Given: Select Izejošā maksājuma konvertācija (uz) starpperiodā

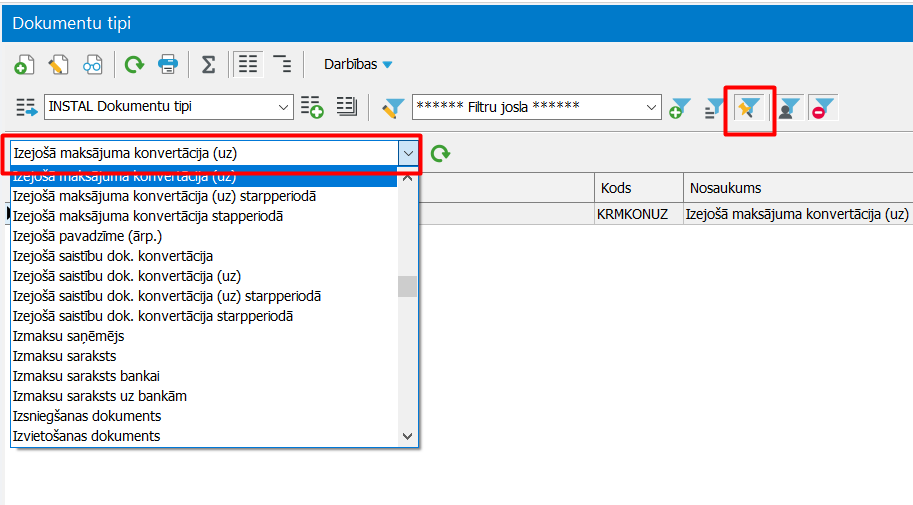Looking at the screenshot, I should (204, 196).
